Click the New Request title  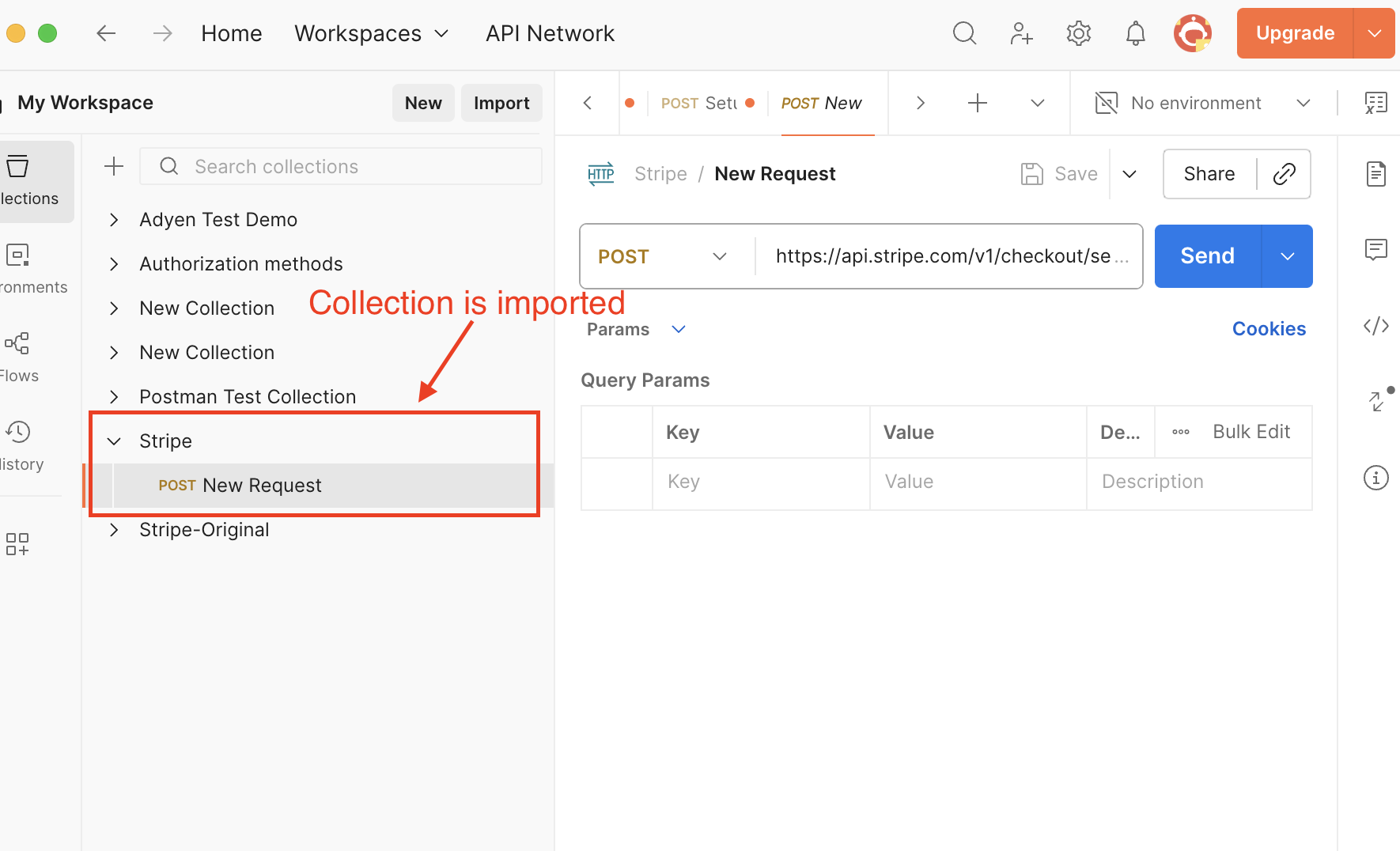coord(774,174)
